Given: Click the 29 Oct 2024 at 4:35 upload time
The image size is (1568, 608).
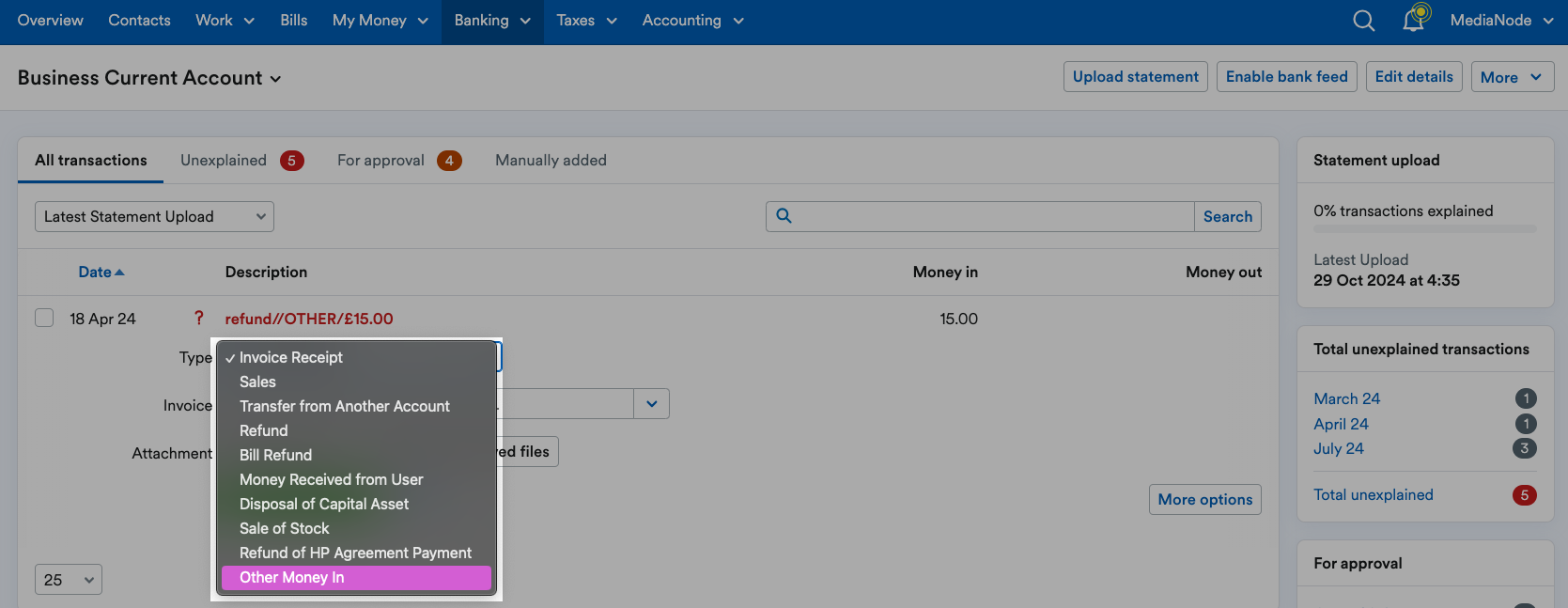Looking at the screenshot, I should (x=1386, y=280).
